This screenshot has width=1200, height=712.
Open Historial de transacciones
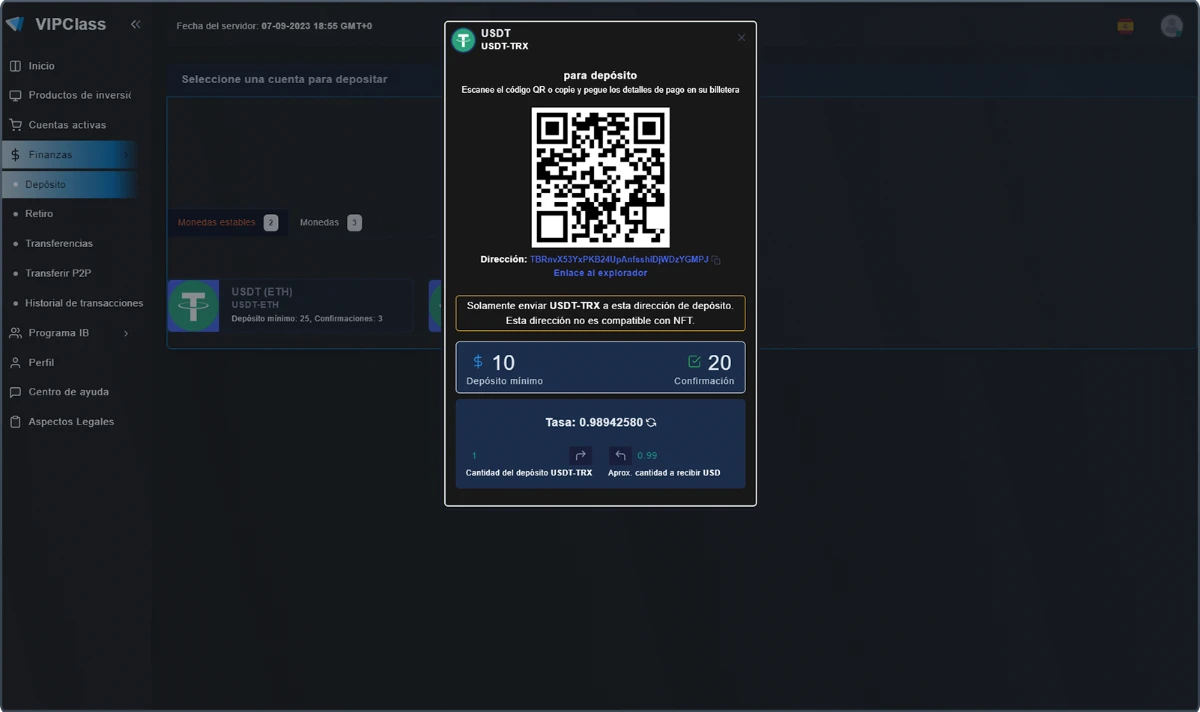tap(84, 303)
